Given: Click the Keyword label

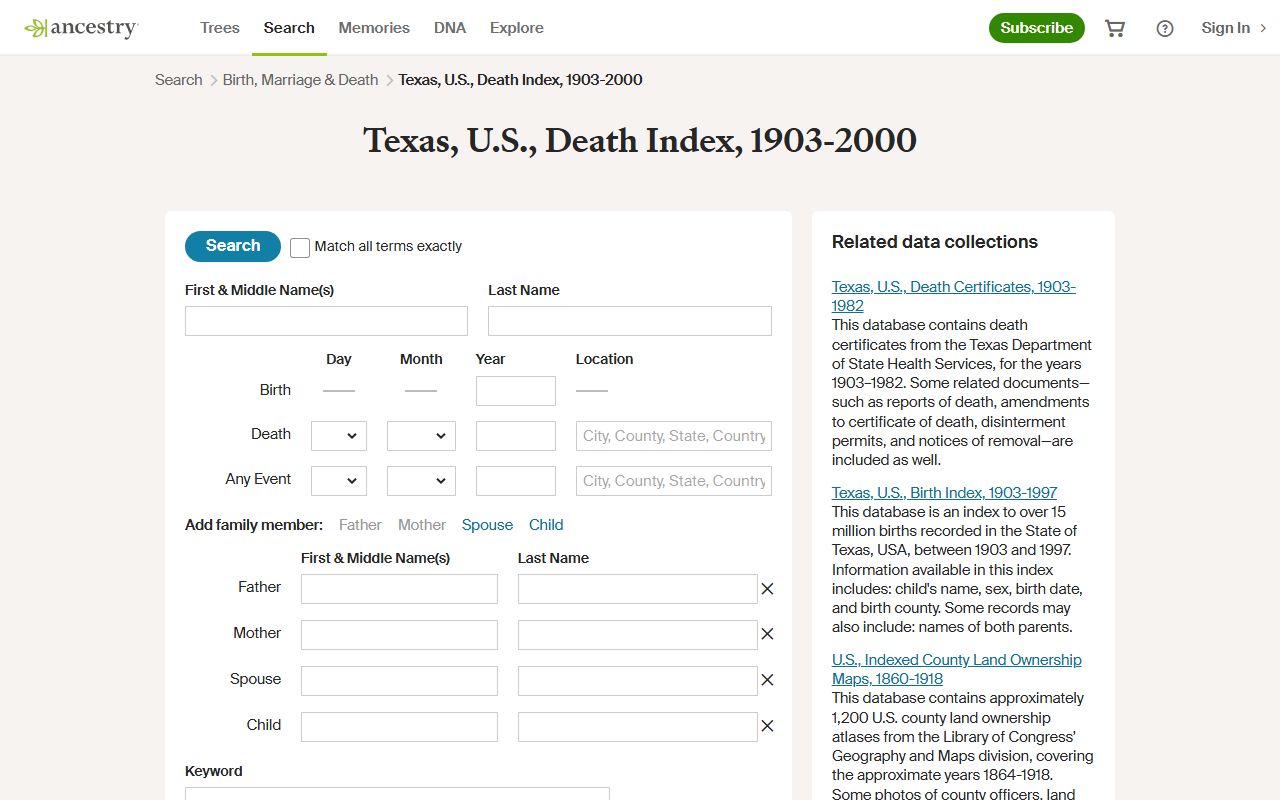Looking at the screenshot, I should click(x=214, y=771).
